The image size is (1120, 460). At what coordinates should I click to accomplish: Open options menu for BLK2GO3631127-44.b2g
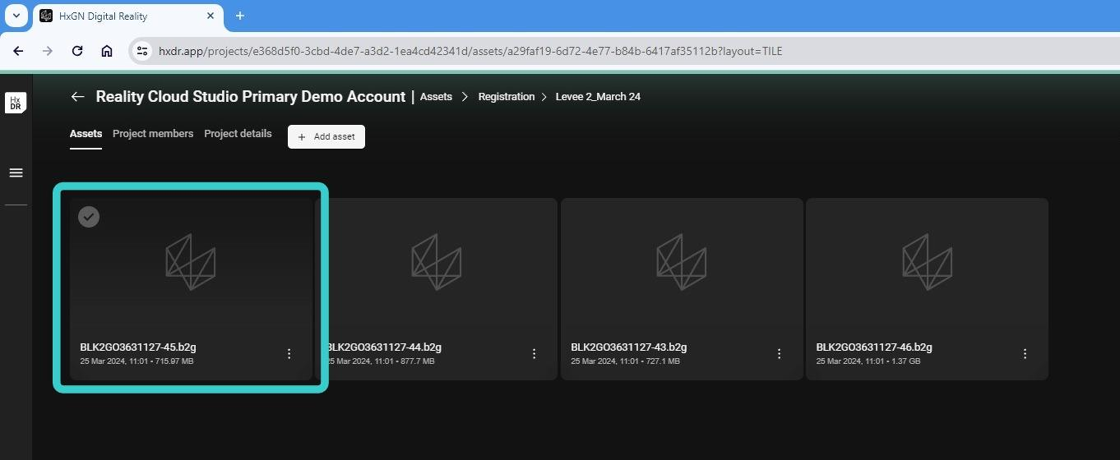[534, 354]
